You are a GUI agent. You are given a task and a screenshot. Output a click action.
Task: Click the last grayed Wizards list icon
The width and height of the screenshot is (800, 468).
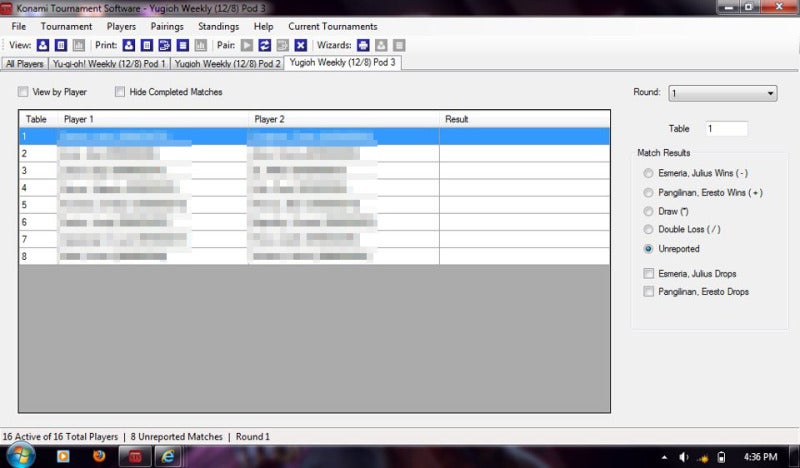point(399,45)
